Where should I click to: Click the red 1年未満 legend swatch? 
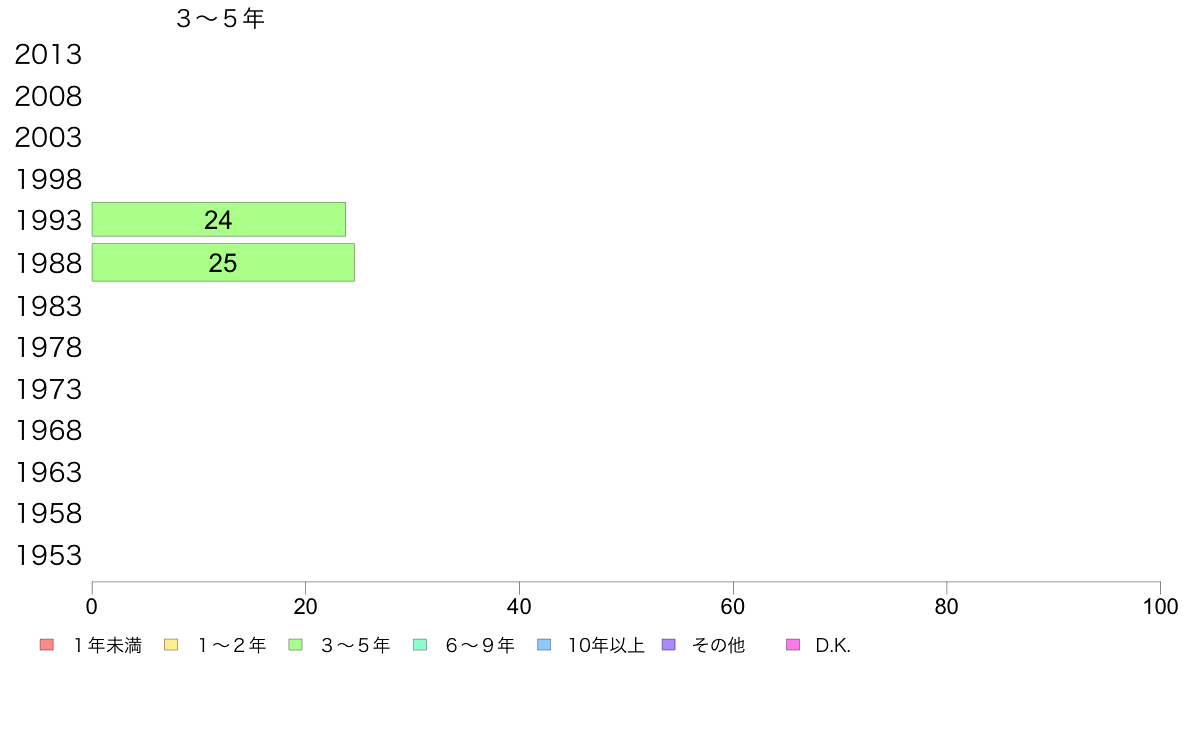click(47, 645)
